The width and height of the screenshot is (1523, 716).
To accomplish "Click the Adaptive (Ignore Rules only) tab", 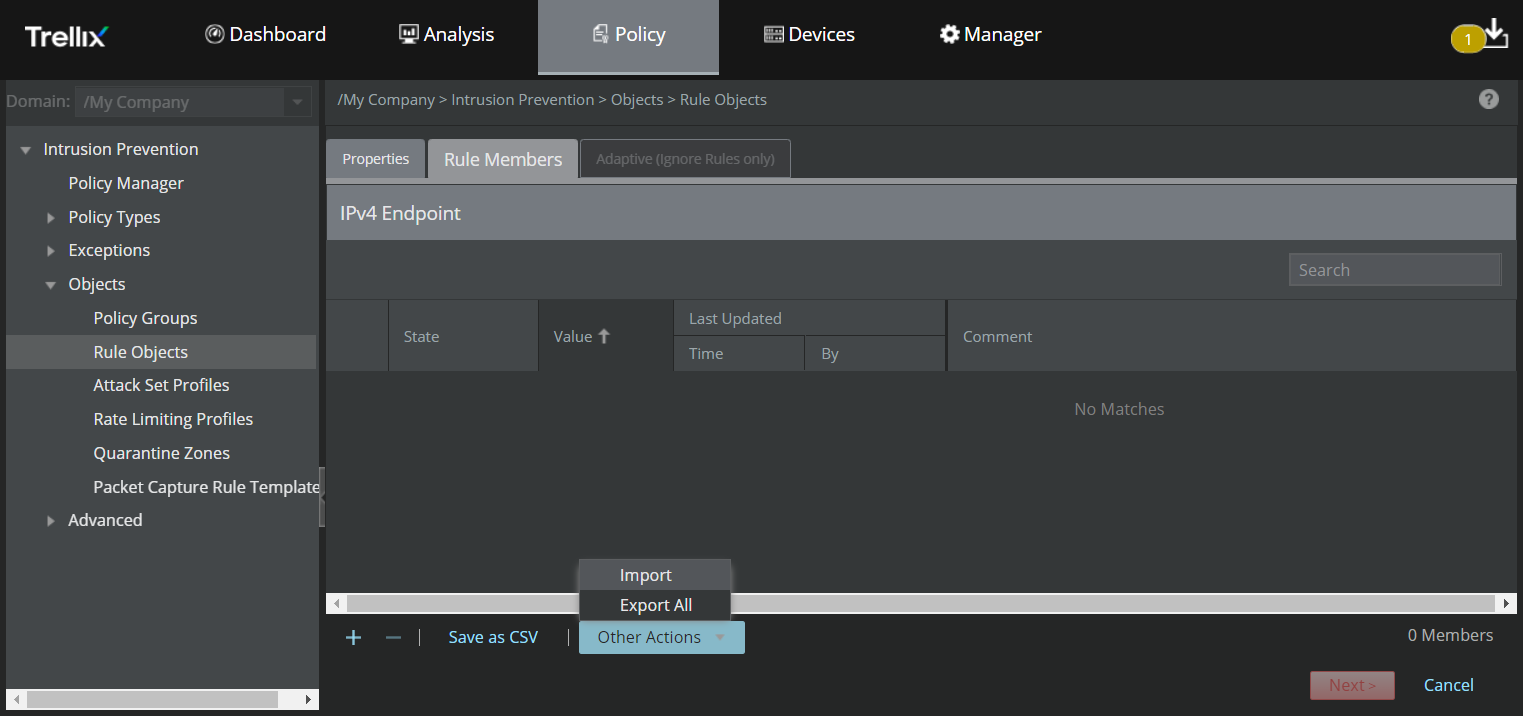I will 685,159.
